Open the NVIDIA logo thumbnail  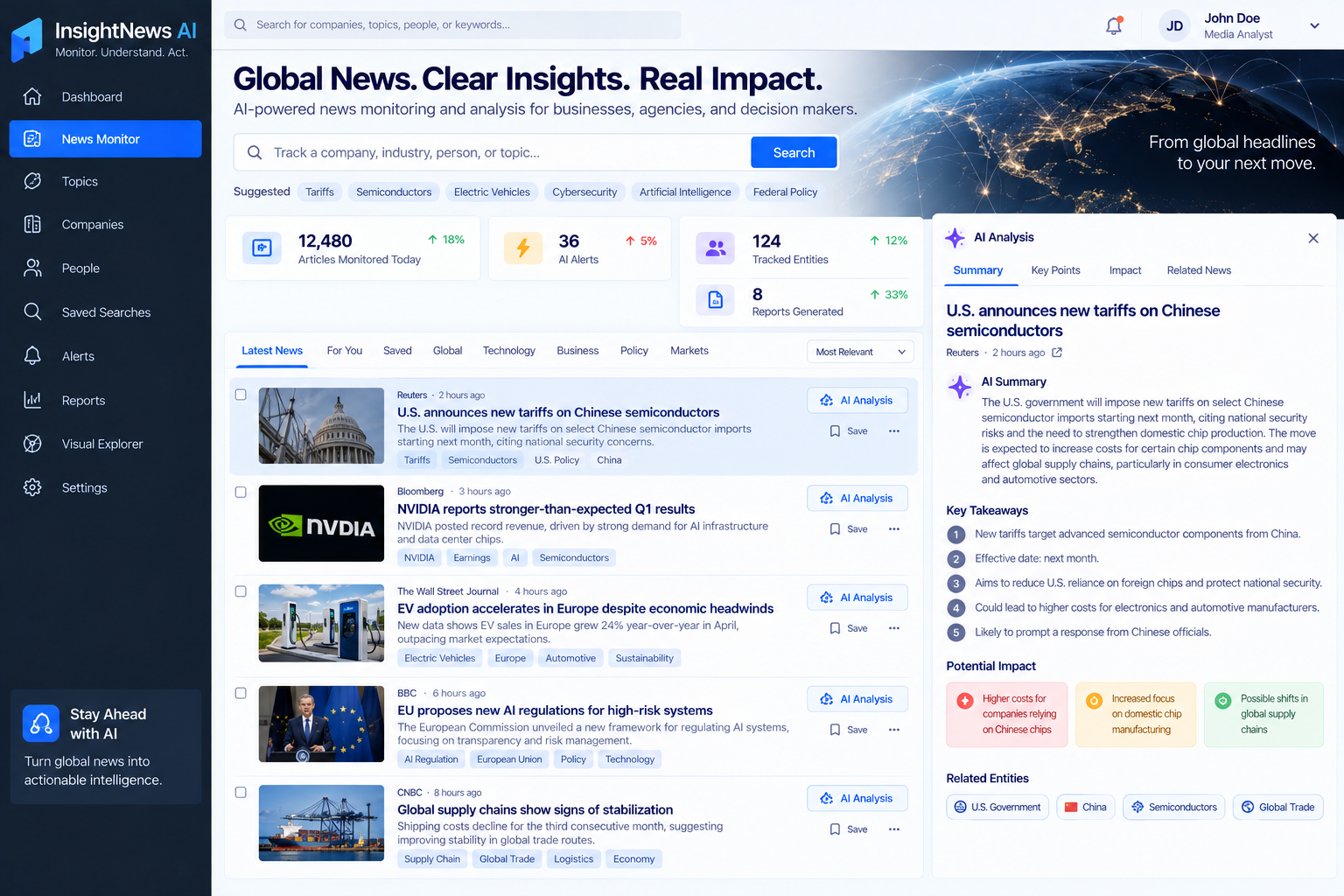pos(321,523)
